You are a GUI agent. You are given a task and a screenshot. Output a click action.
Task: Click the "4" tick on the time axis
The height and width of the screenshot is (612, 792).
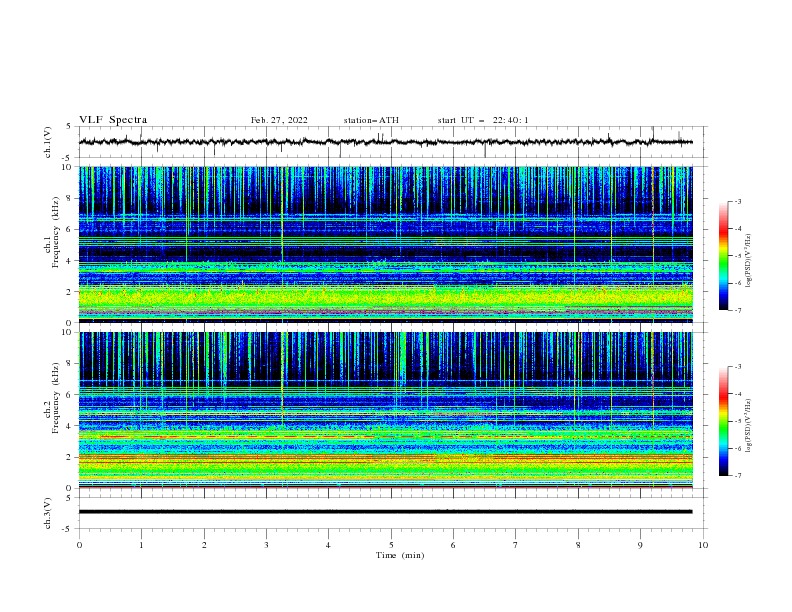[328, 545]
